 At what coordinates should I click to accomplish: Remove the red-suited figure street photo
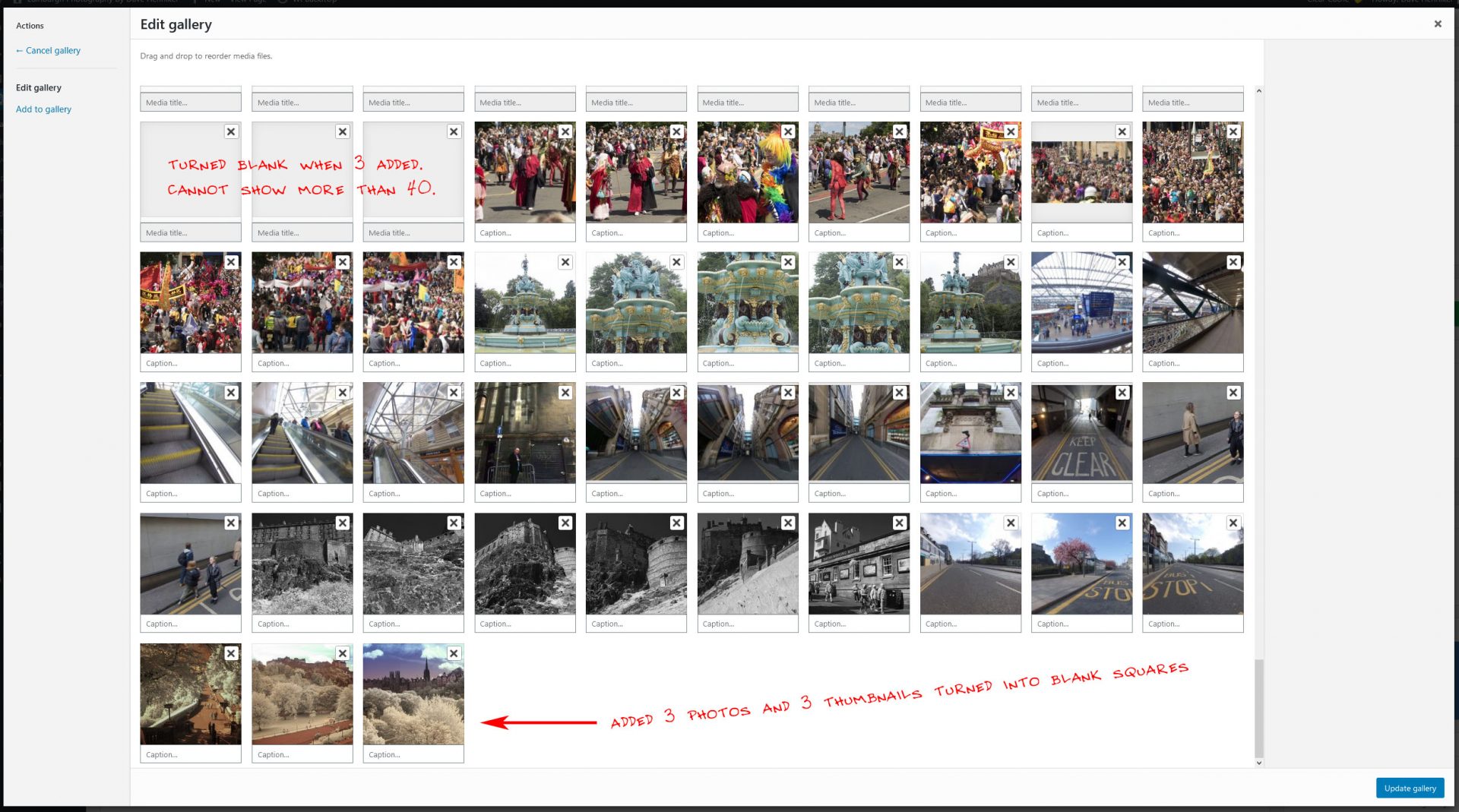[899, 131]
